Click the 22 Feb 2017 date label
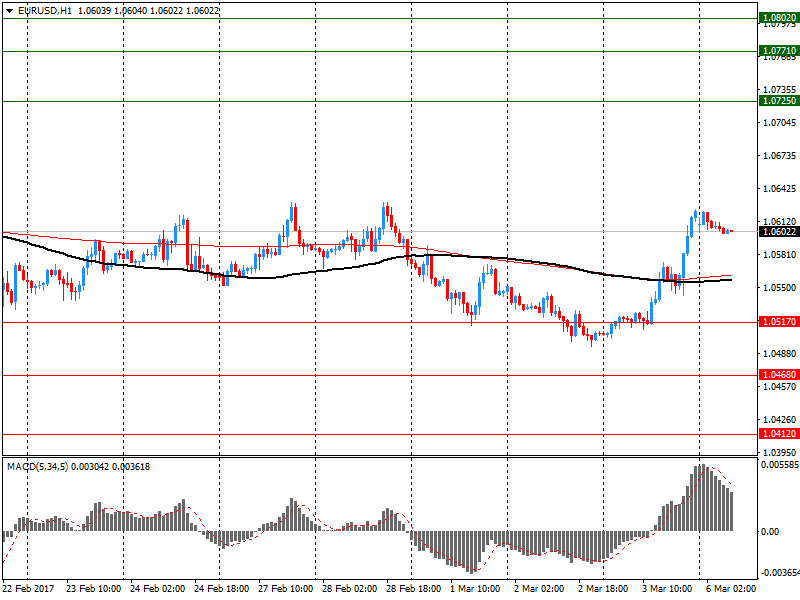The image size is (800, 600). click(x=28, y=589)
